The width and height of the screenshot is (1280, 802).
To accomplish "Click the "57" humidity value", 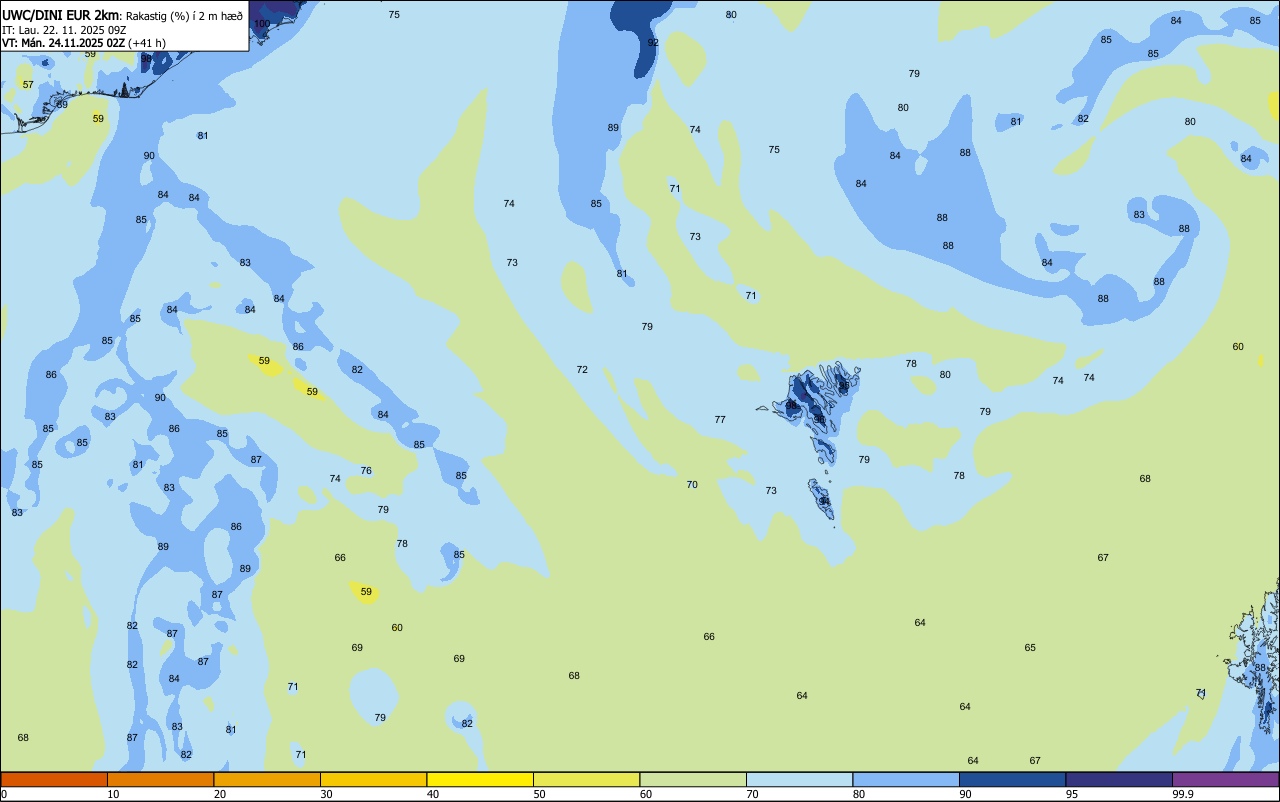I will [x=28, y=84].
